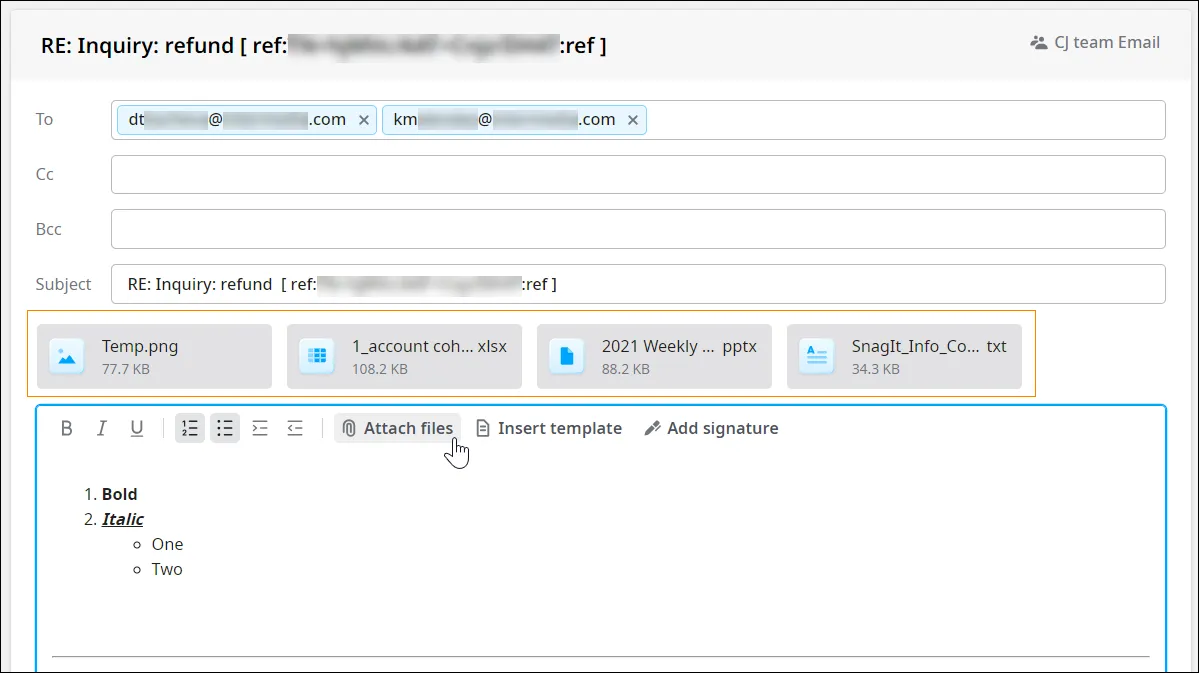Click the dt recipient email chip
This screenshot has height=673, width=1199.
pyautogui.click(x=247, y=120)
